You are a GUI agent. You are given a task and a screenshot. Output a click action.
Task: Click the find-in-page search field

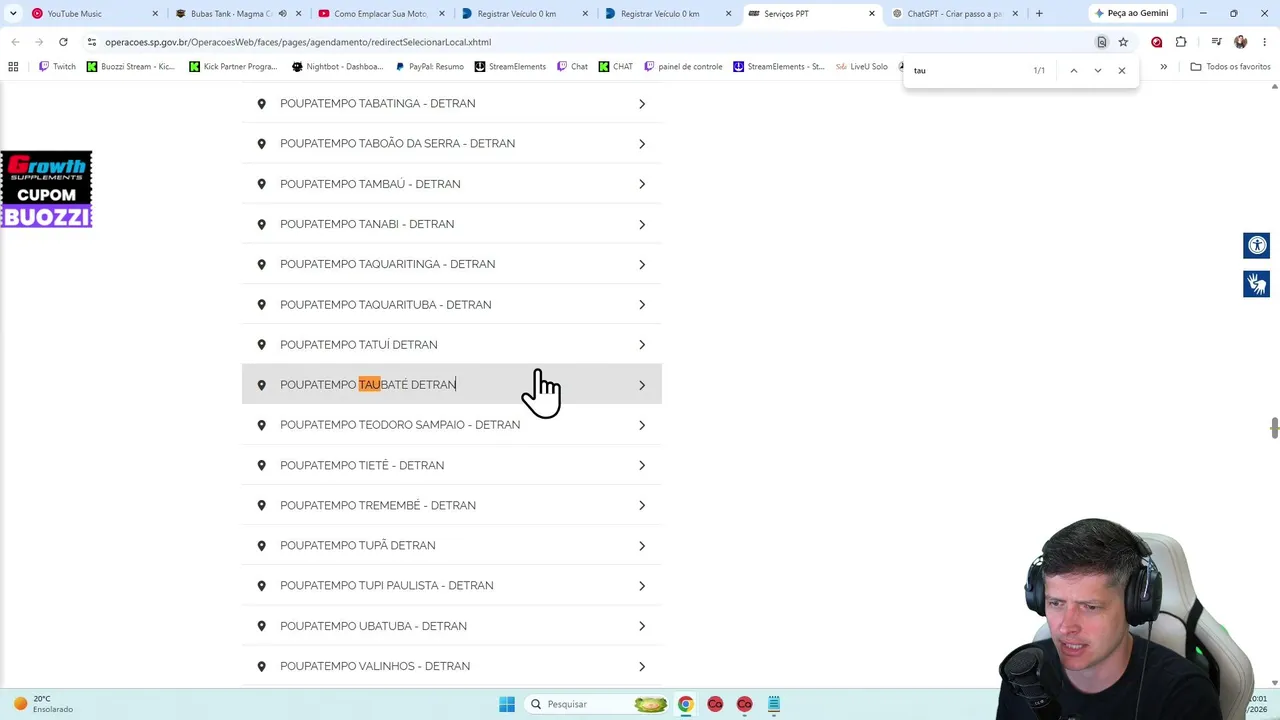click(x=968, y=71)
